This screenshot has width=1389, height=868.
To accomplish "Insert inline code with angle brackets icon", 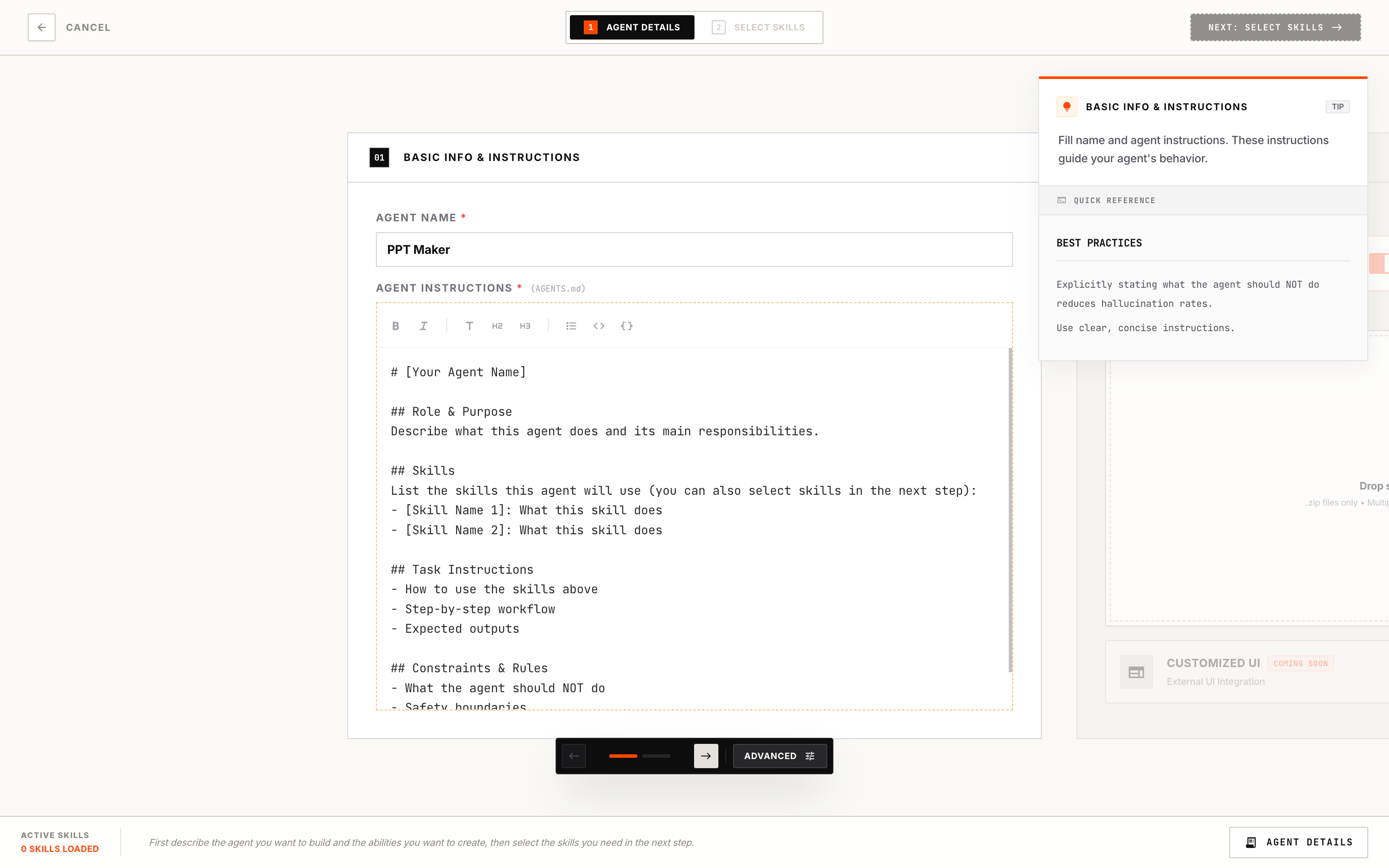I will pyautogui.click(x=599, y=326).
